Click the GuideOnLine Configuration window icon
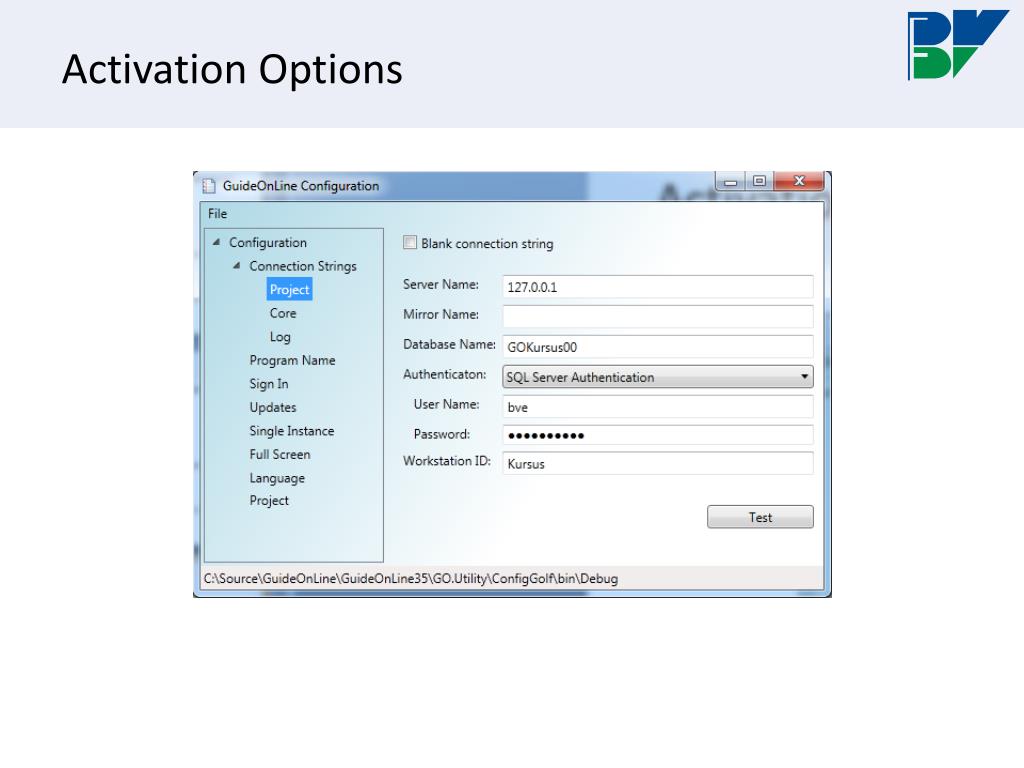Viewport: 1024px width, 768px height. (208, 186)
